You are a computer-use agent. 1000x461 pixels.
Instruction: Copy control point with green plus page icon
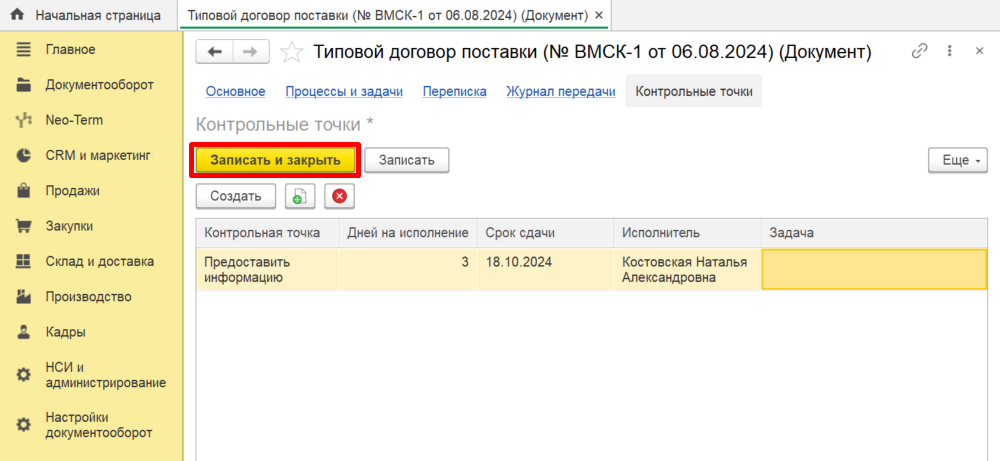point(300,196)
